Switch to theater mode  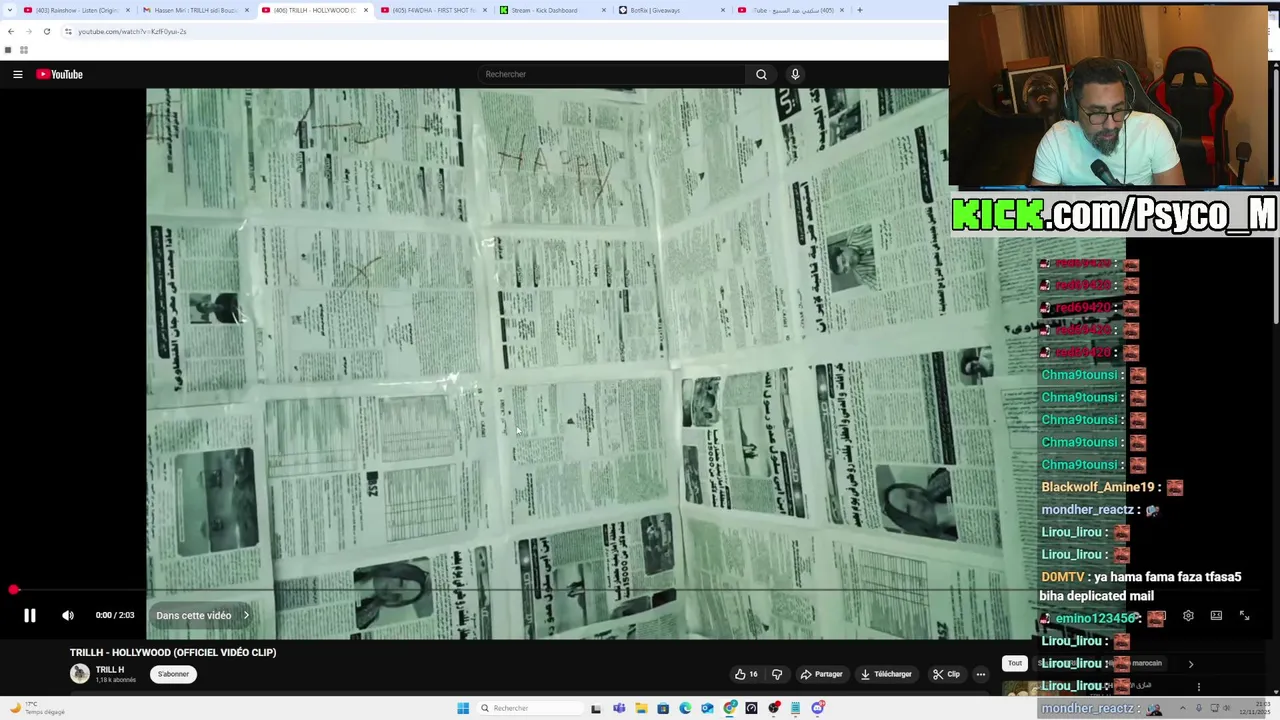pos(1216,616)
